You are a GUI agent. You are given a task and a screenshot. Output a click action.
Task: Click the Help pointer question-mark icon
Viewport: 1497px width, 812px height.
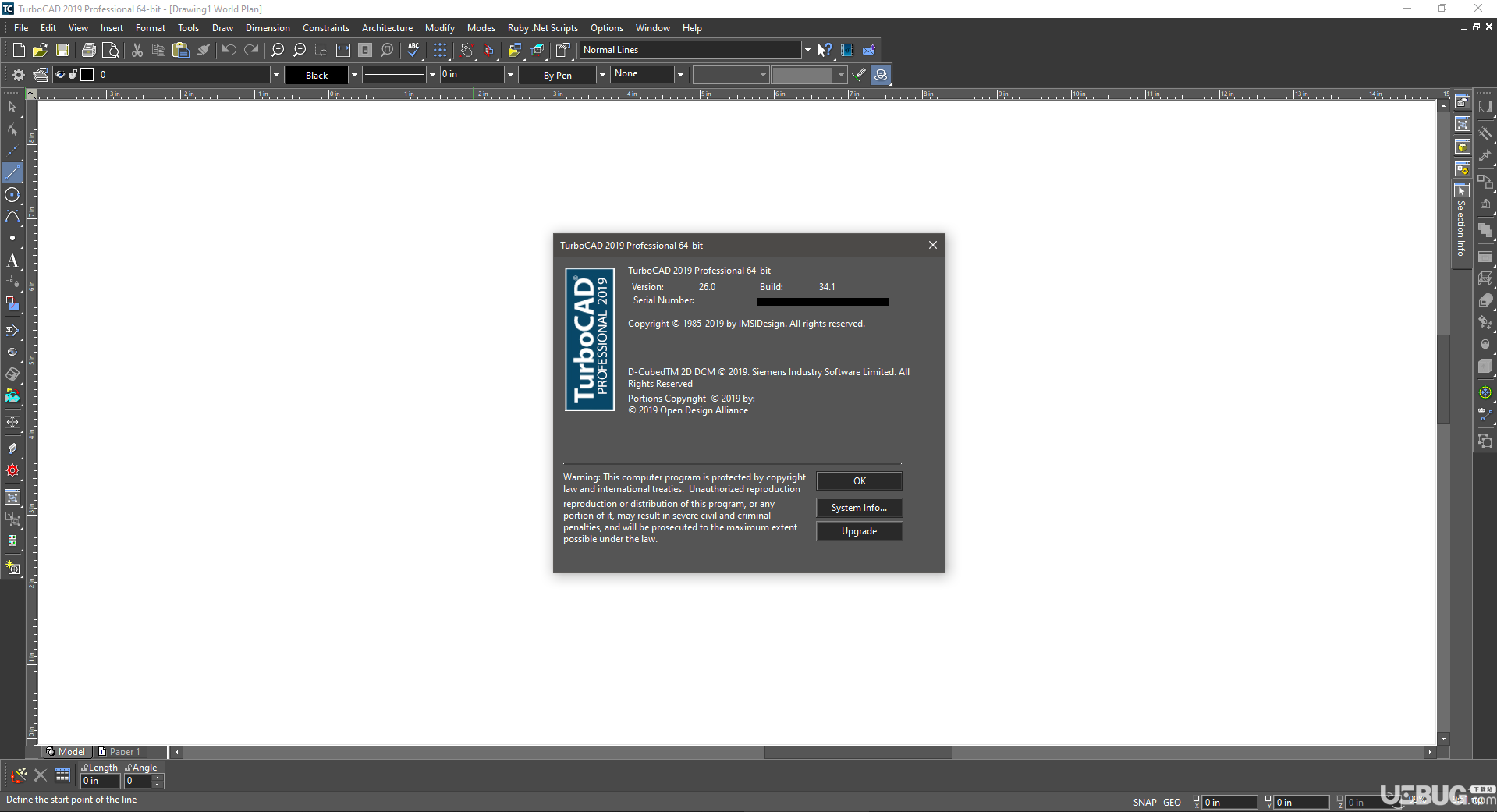point(825,50)
